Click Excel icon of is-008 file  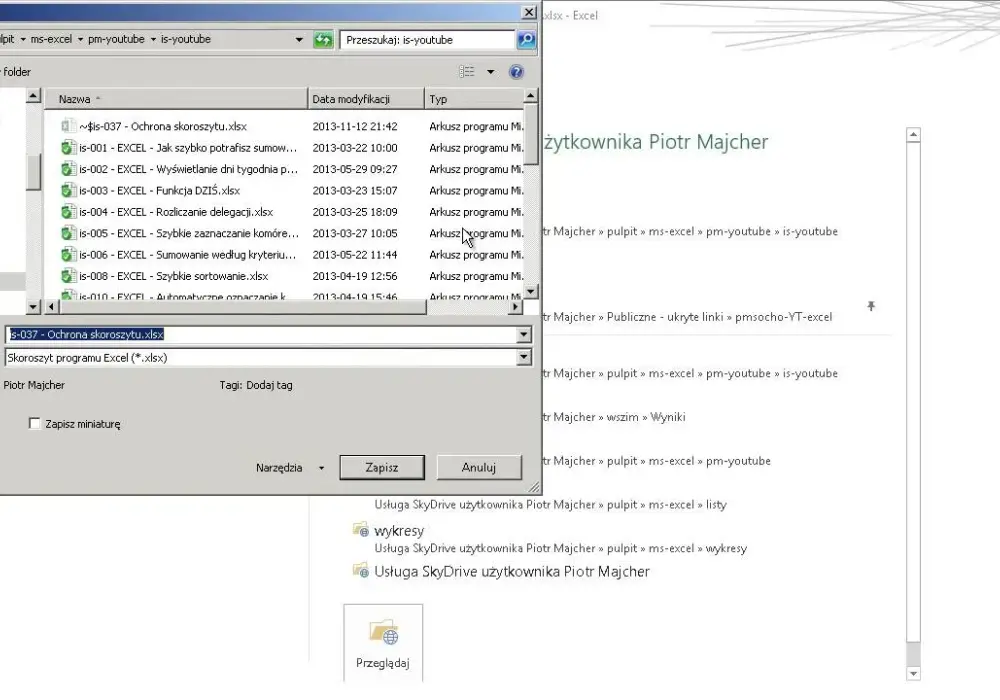tap(67, 276)
